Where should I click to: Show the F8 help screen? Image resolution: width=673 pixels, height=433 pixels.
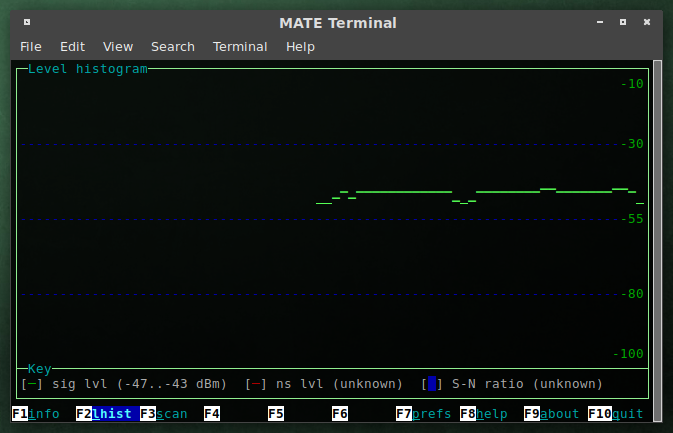[484, 414]
